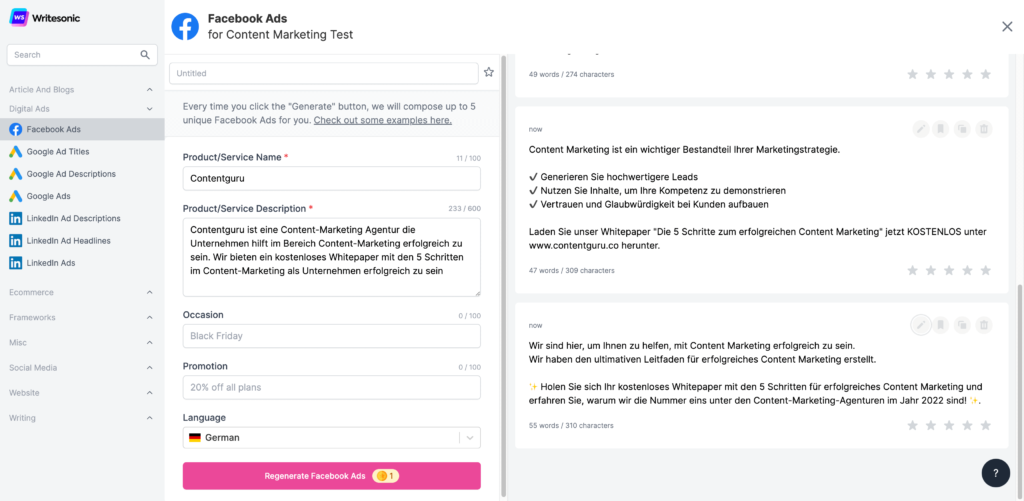Open LinkedIn Ad Descriptions in the sidebar
This screenshot has width=1024, height=501.
(x=82, y=218)
